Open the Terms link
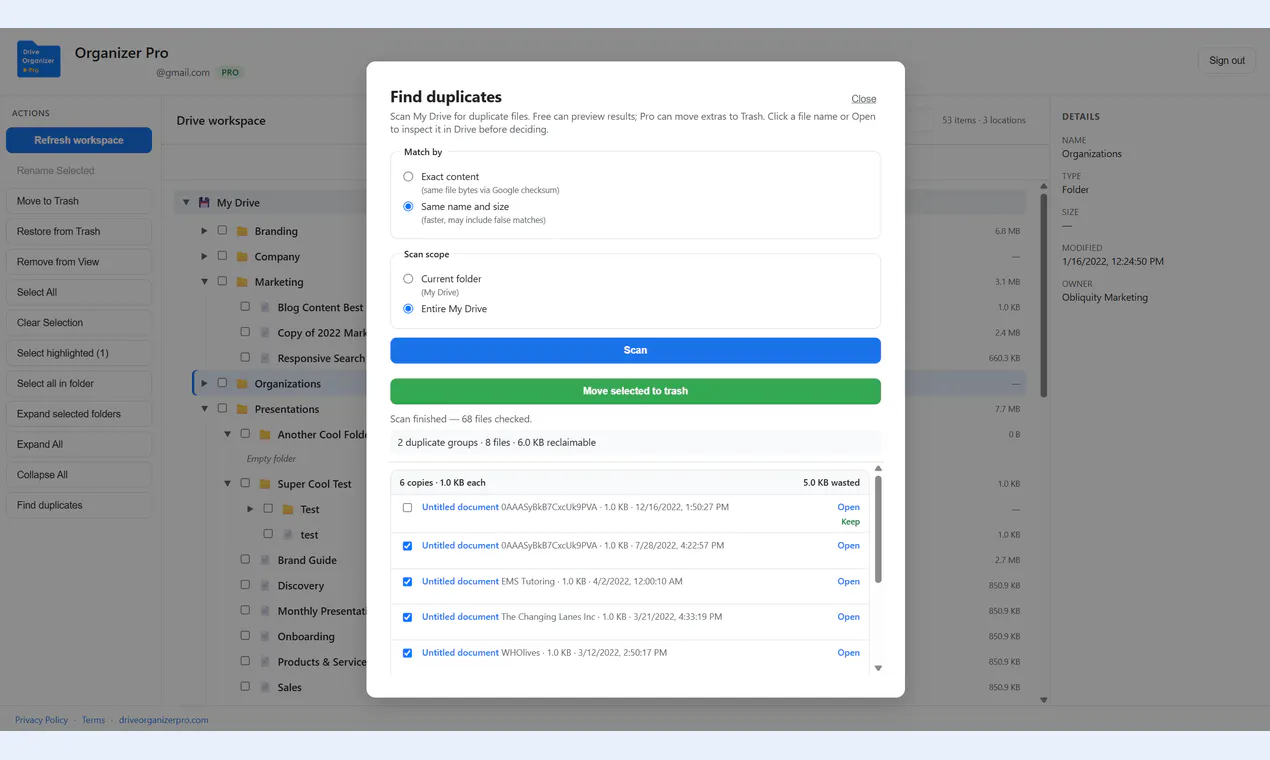The height and width of the screenshot is (760, 1270). point(93,720)
